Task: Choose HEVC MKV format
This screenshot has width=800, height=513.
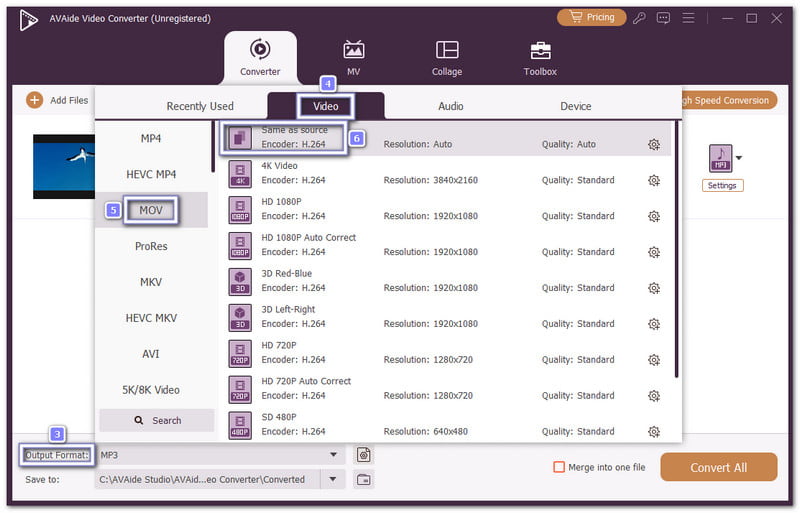Action: tap(151, 318)
